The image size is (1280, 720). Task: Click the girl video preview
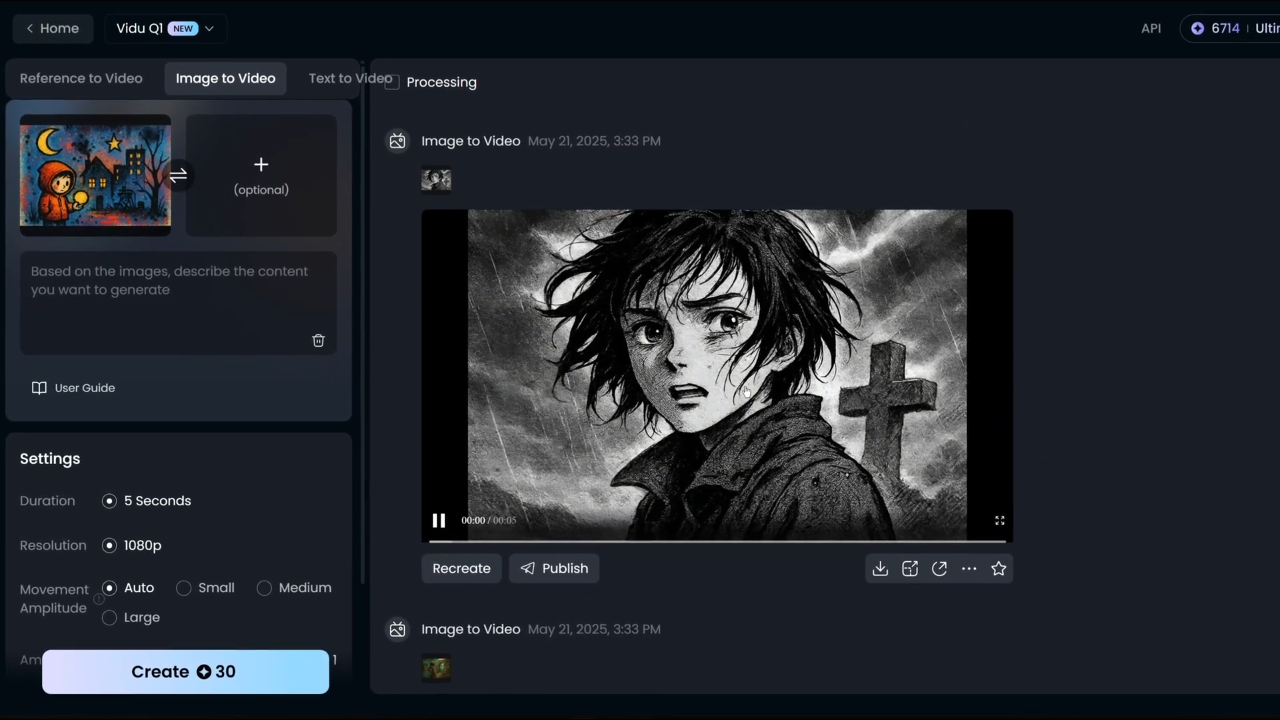717,375
